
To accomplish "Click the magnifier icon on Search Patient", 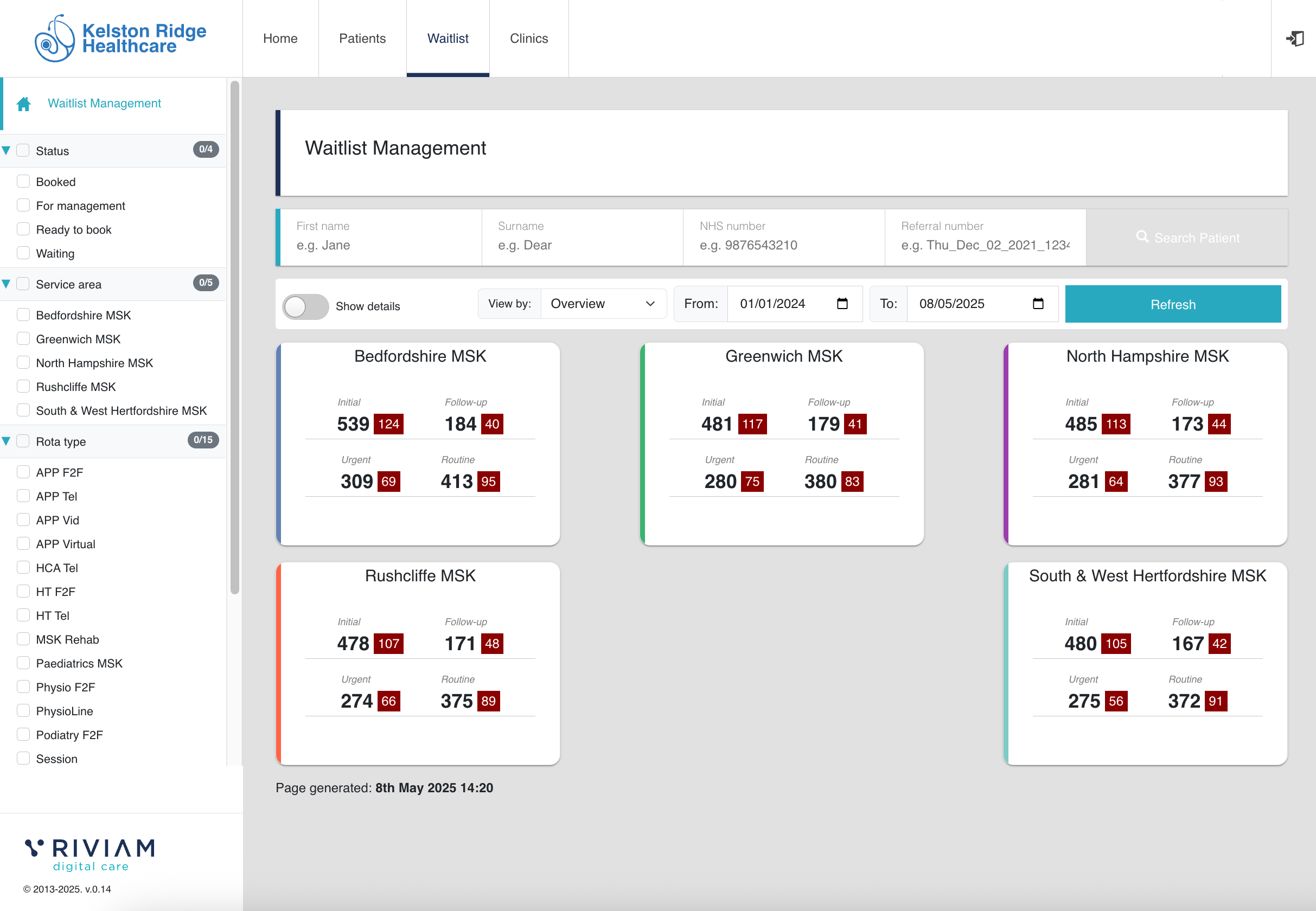I will tap(1142, 237).
